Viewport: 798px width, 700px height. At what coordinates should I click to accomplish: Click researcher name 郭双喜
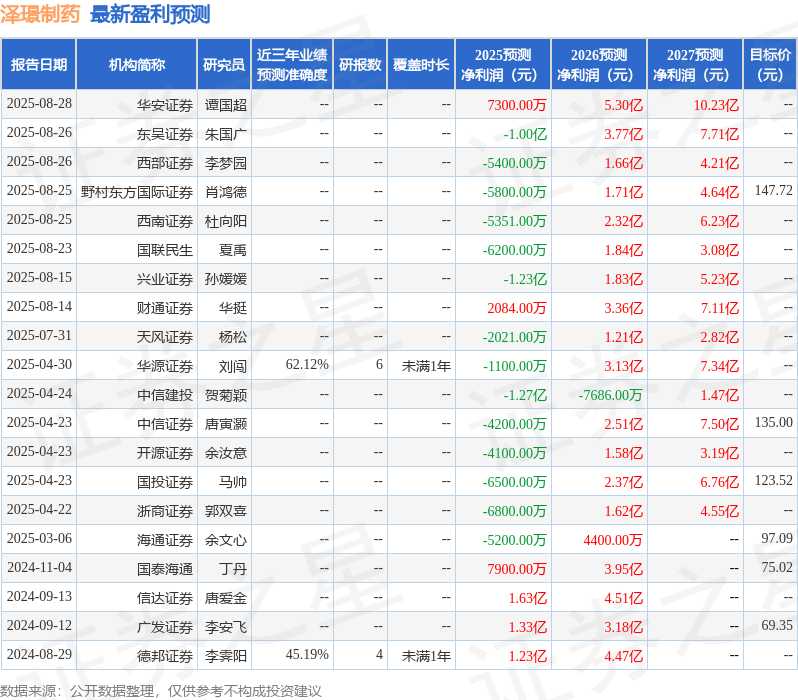pos(226,511)
